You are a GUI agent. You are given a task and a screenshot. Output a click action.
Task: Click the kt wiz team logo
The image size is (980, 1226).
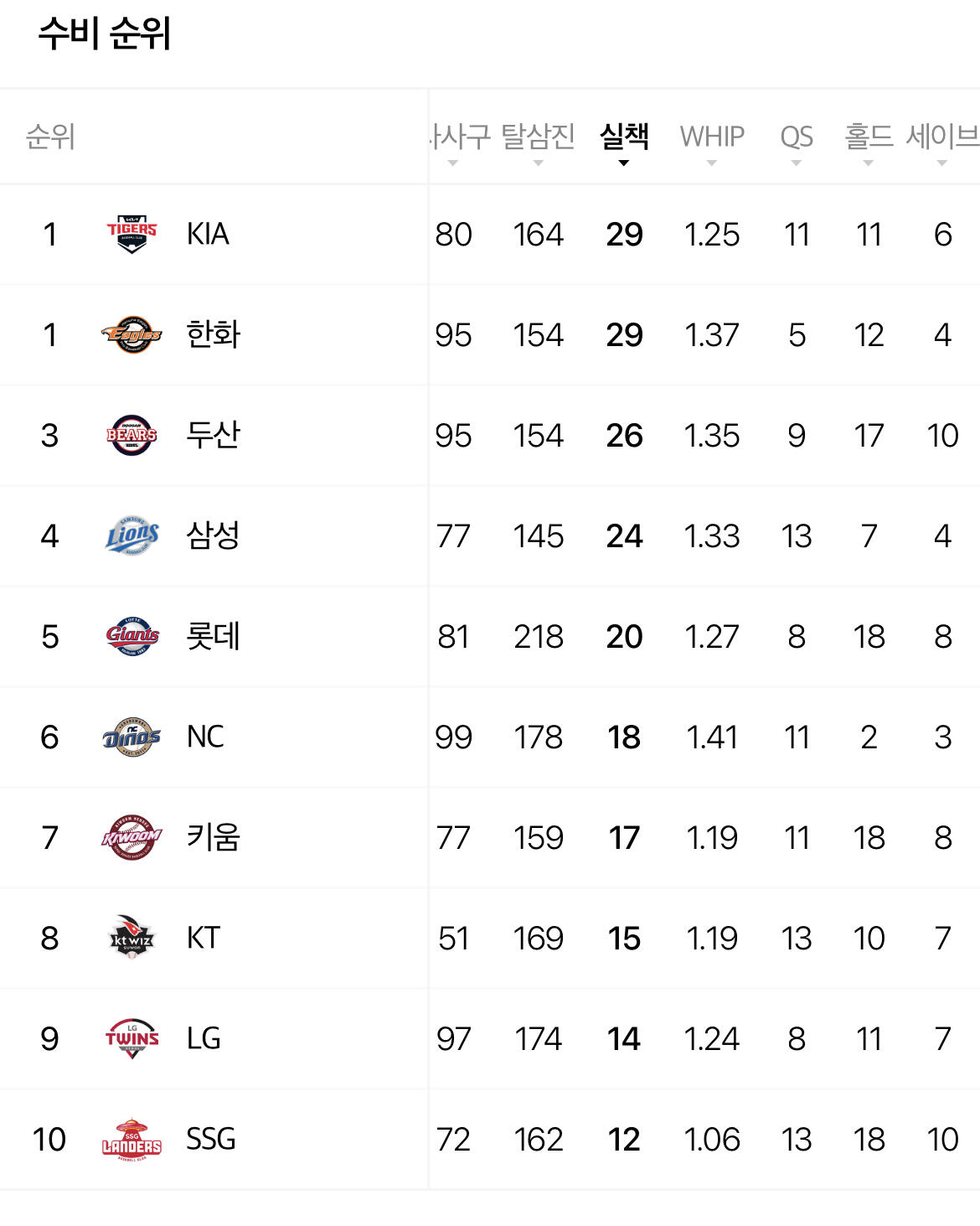click(x=132, y=938)
